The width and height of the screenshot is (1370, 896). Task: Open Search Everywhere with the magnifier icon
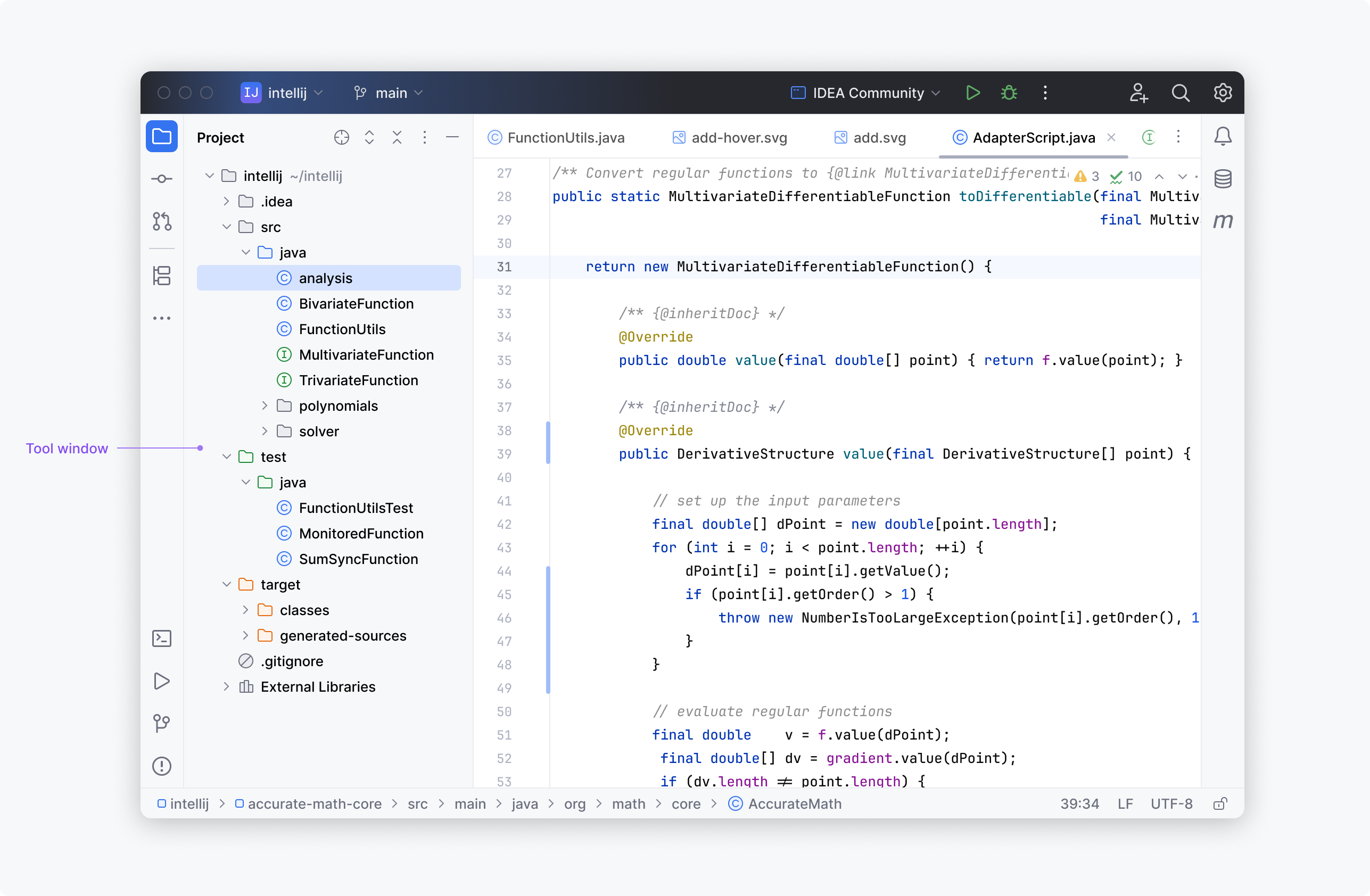tap(1181, 93)
